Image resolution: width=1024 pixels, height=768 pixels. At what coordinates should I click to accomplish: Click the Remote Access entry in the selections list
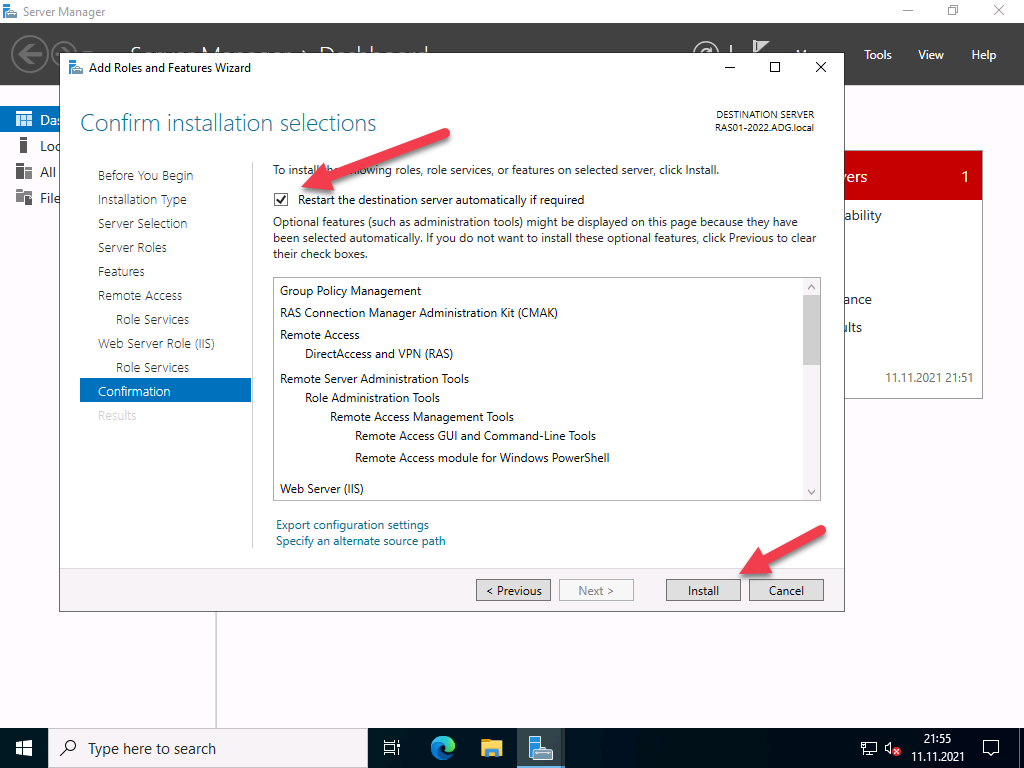[x=319, y=335]
